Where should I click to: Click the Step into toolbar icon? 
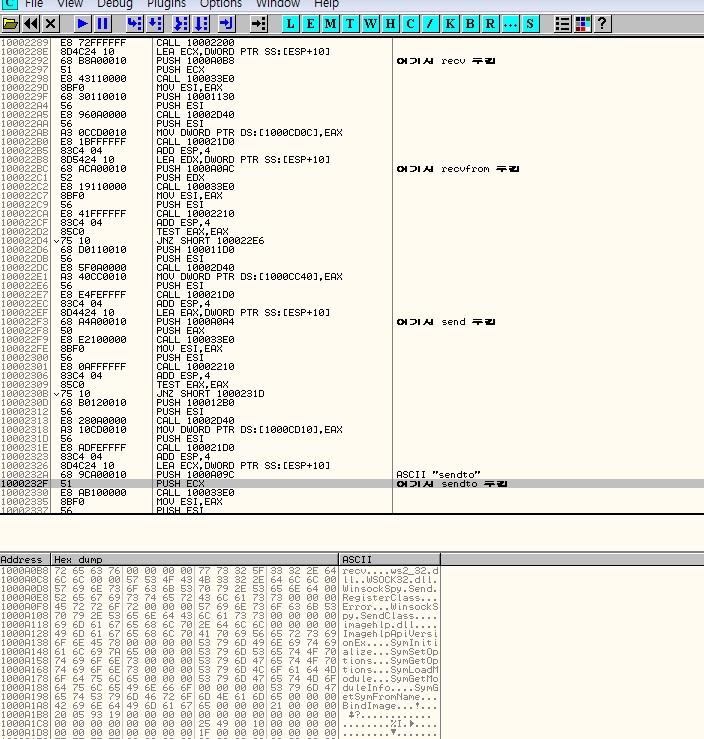click(x=134, y=24)
